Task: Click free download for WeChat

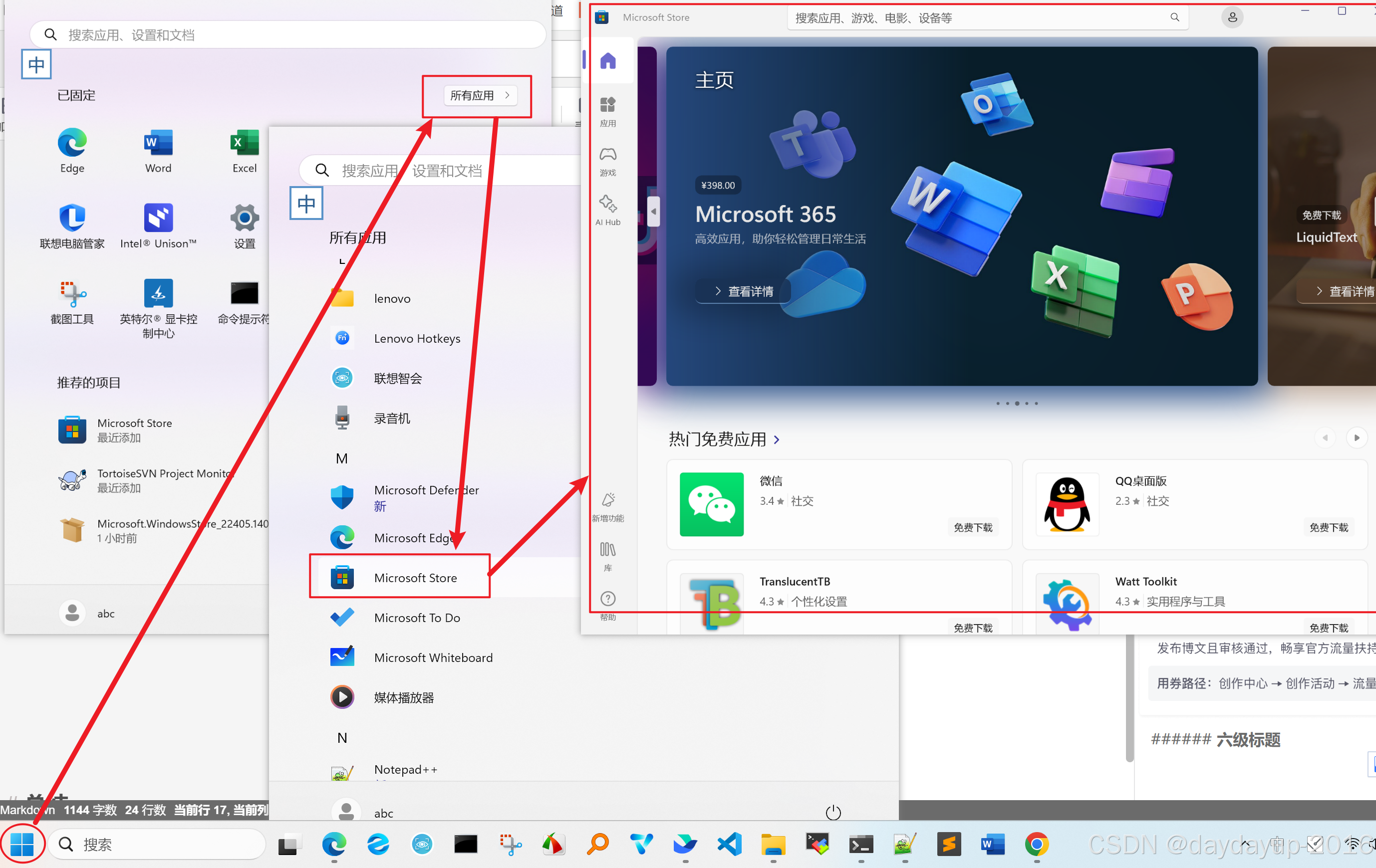Action: pos(973,526)
